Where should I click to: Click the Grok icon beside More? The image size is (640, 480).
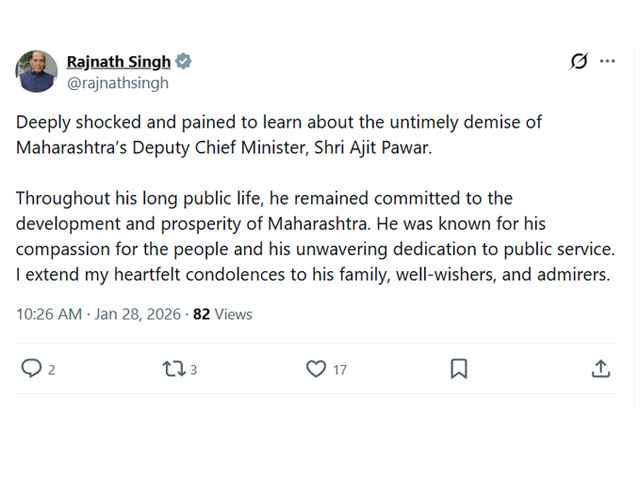pos(579,62)
